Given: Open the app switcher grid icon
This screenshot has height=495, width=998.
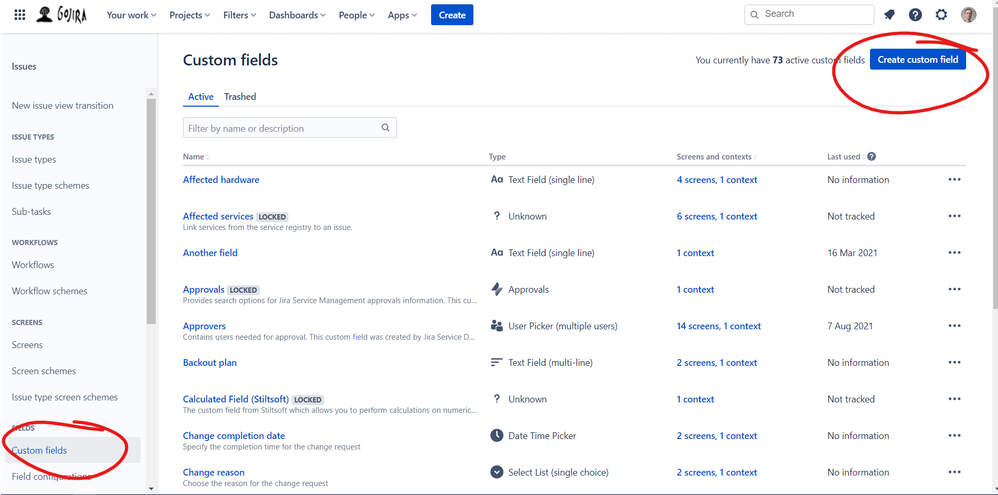Looking at the screenshot, I should (x=20, y=15).
